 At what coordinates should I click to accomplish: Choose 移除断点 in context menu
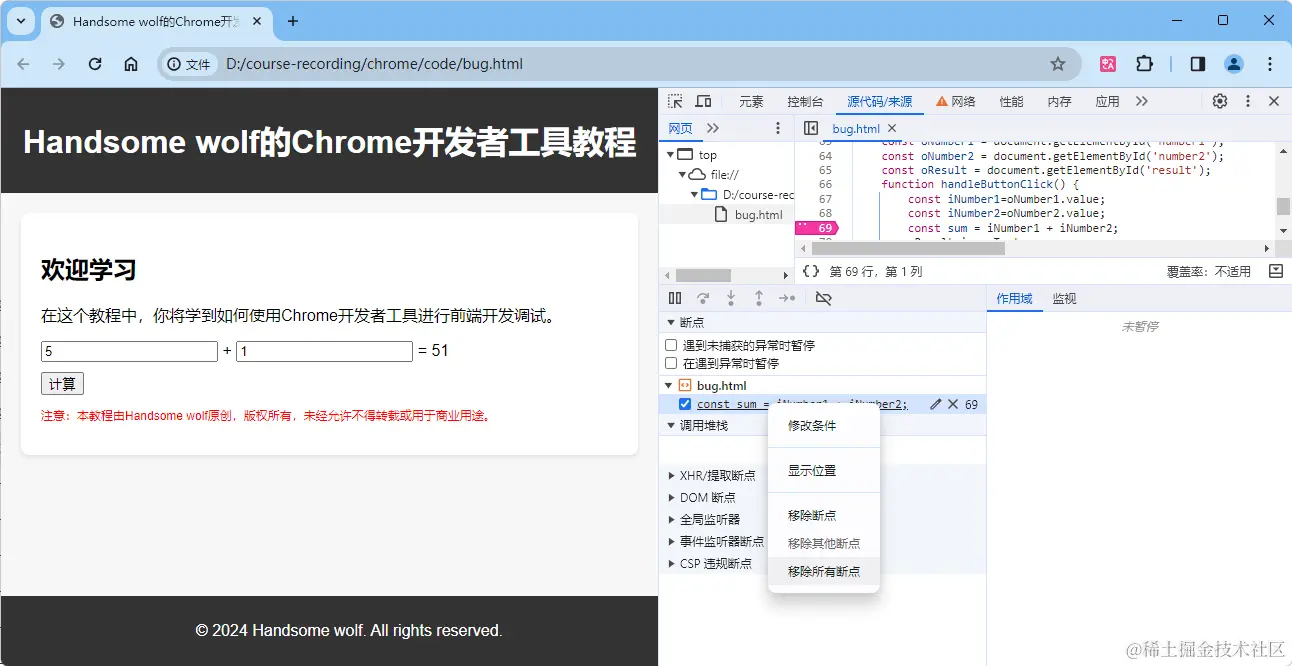point(824,515)
